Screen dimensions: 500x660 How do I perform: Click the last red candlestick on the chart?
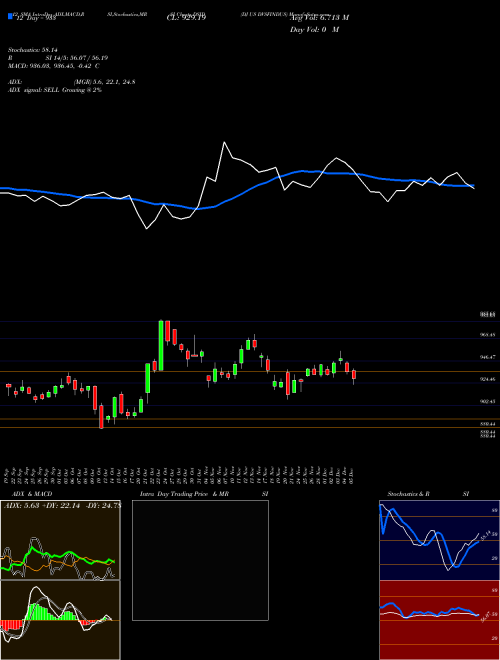354,375
